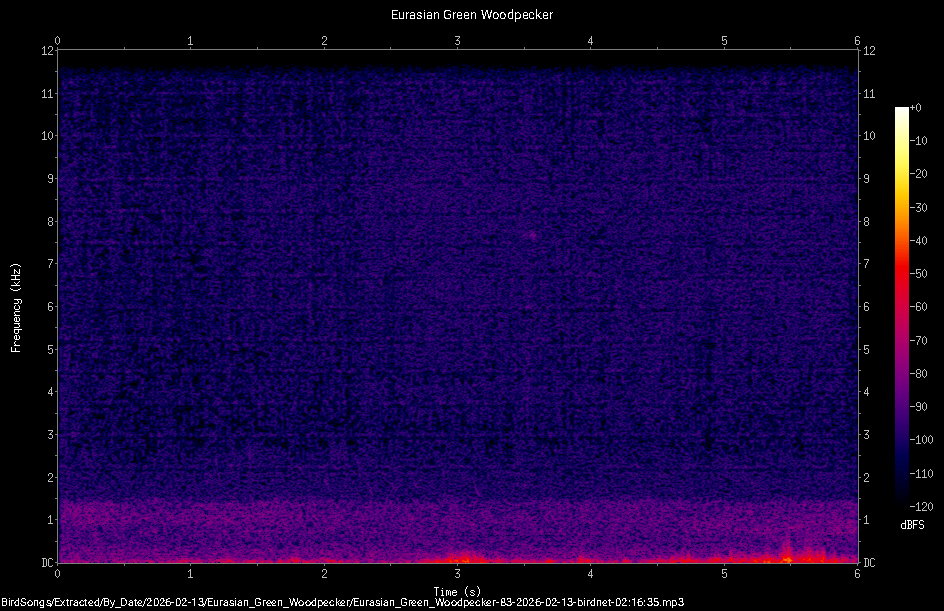Click the Time (s) axis label
Viewport: 944px width, 611px height.
[x=458, y=591]
